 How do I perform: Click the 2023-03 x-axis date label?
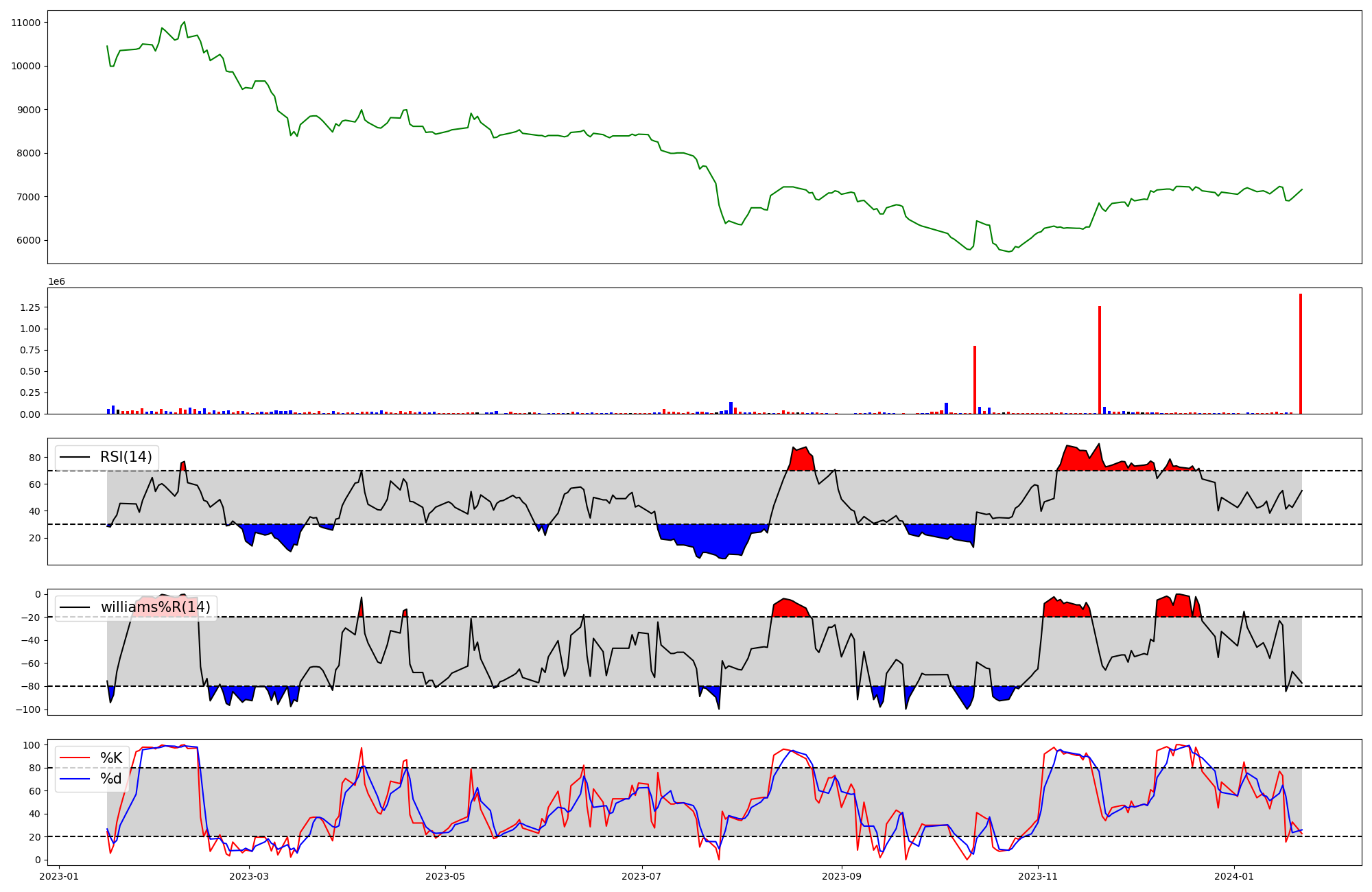point(249,876)
